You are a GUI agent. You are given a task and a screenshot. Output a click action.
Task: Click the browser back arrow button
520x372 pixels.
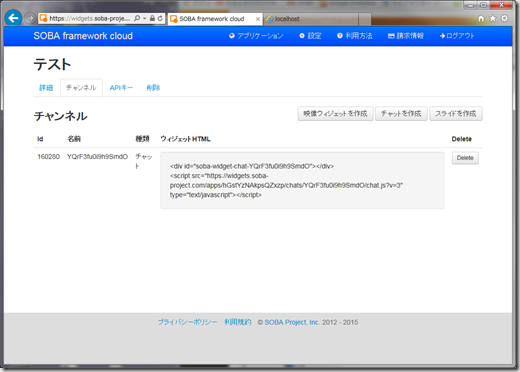[13, 18]
